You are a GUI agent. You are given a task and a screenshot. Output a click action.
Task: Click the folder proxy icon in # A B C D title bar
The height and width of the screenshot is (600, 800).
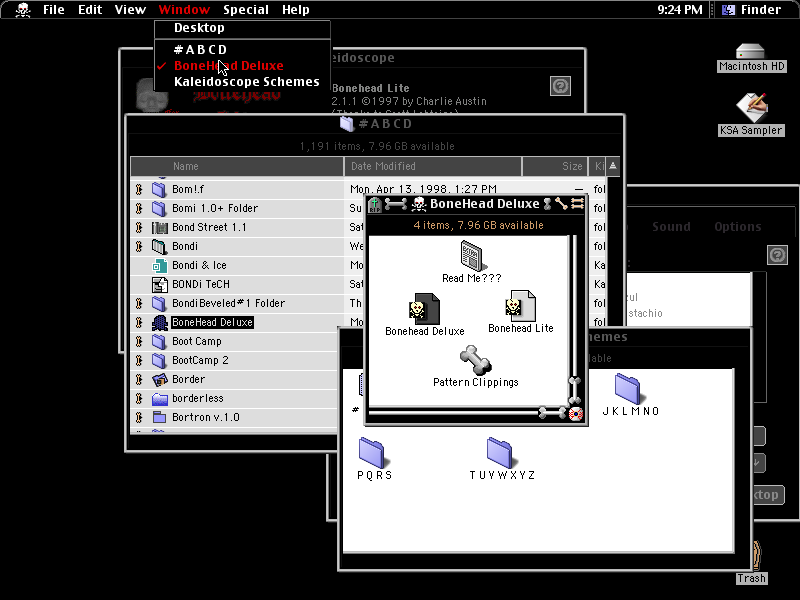click(x=347, y=123)
